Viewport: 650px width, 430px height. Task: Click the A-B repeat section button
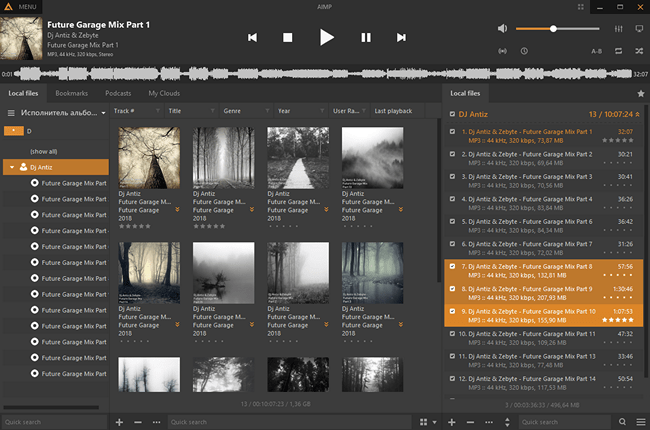pyautogui.click(x=596, y=49)
